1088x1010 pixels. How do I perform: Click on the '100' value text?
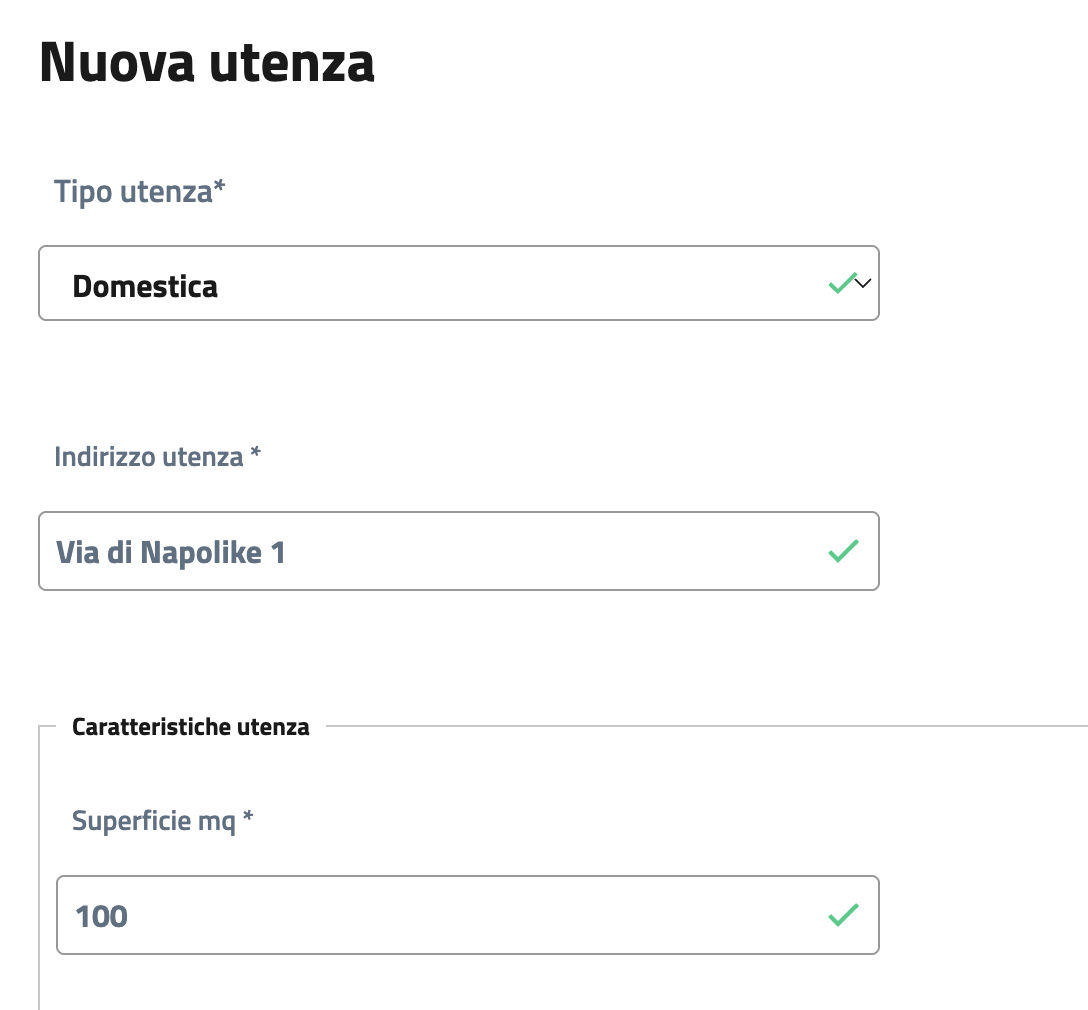101,916
